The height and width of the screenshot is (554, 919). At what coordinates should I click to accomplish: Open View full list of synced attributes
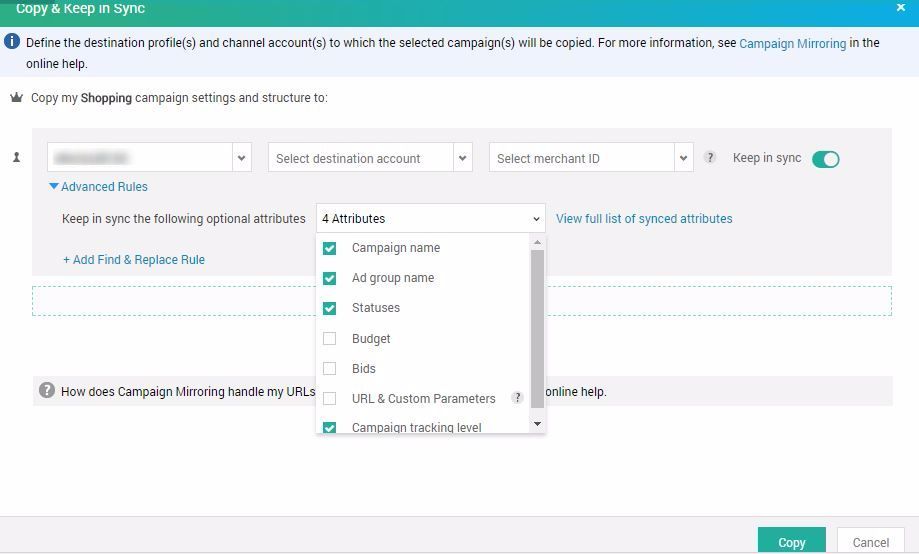coord(644,219)
